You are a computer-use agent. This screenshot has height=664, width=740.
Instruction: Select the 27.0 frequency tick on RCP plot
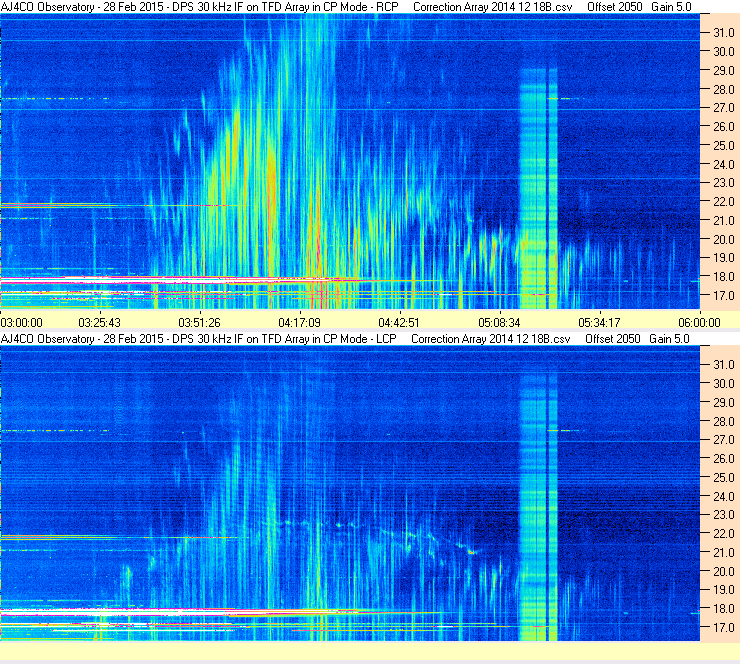point(724,108)
